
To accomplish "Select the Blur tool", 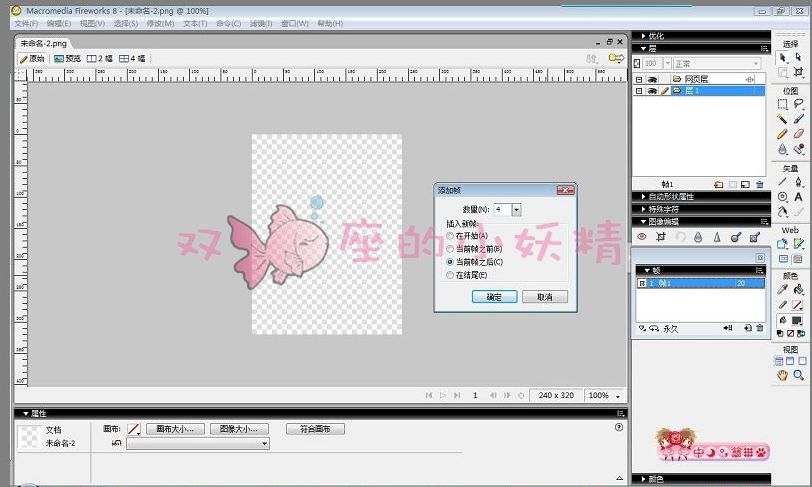I will [x=782, y=150].
